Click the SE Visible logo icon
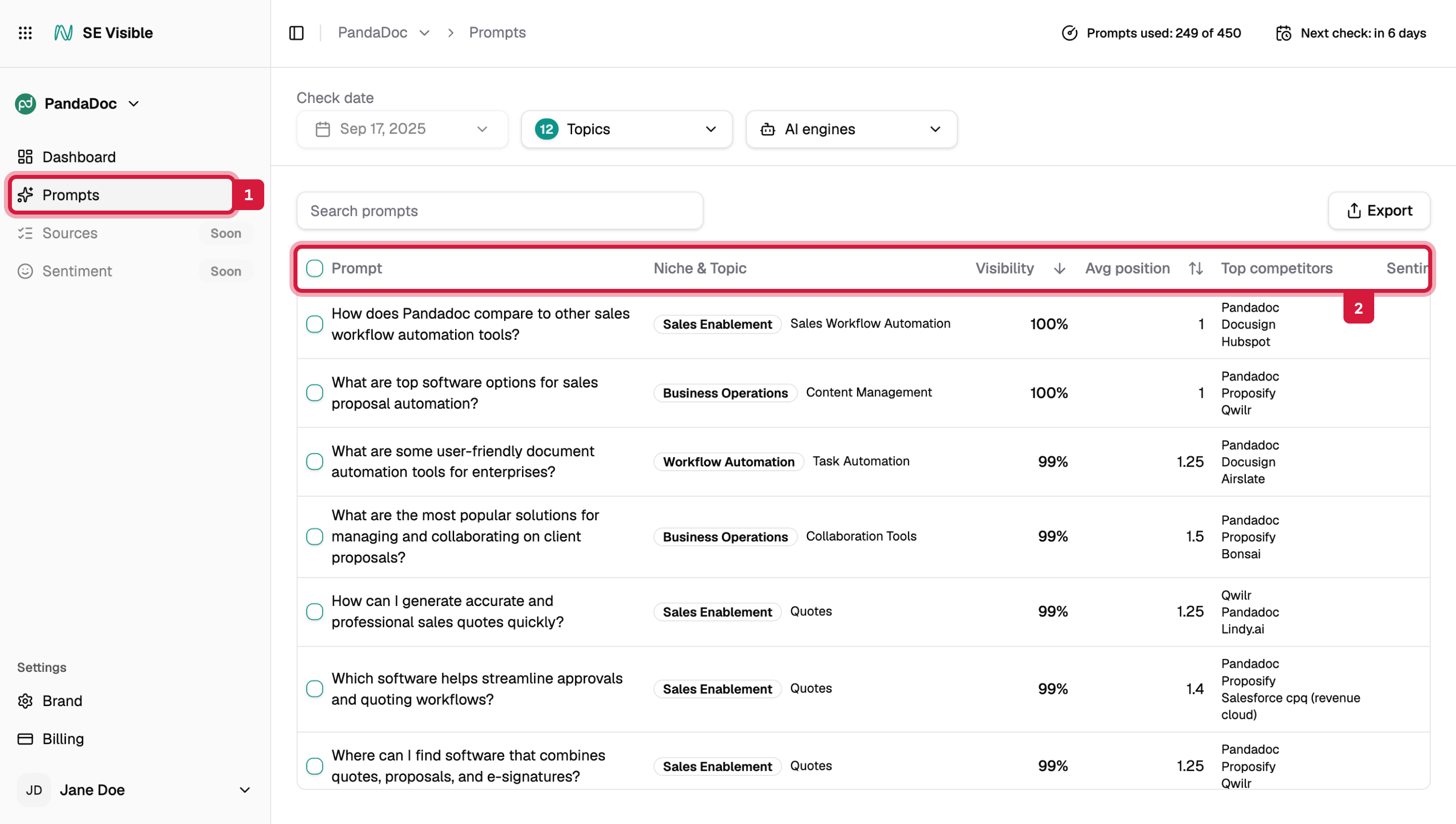This screenshot has height=824, width=1456. pos(63,33)
